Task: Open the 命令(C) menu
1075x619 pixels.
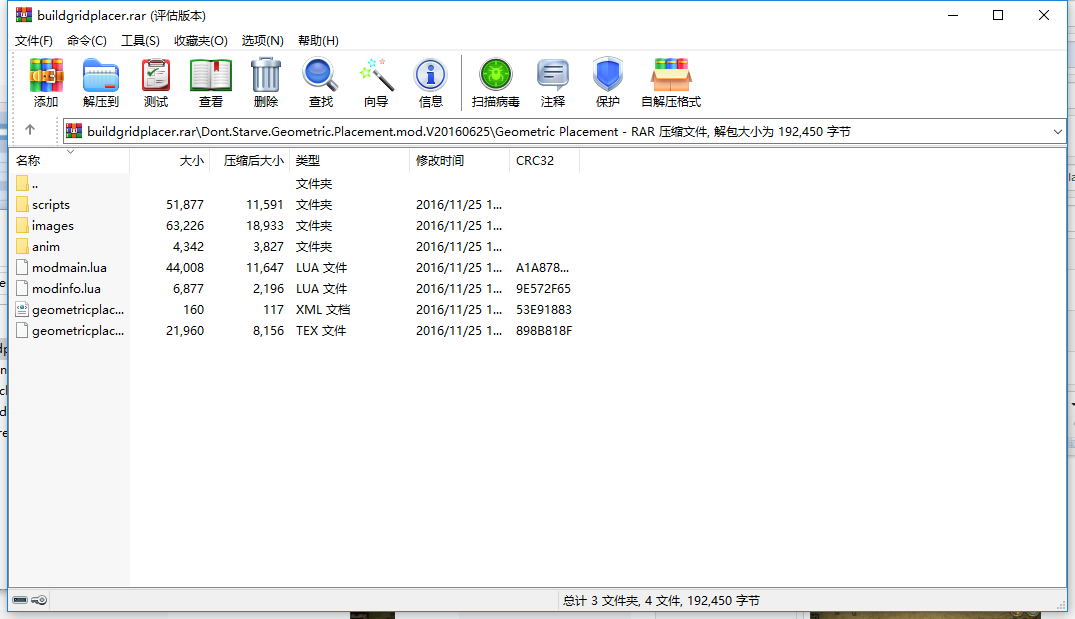Action: tap(86, 40)
